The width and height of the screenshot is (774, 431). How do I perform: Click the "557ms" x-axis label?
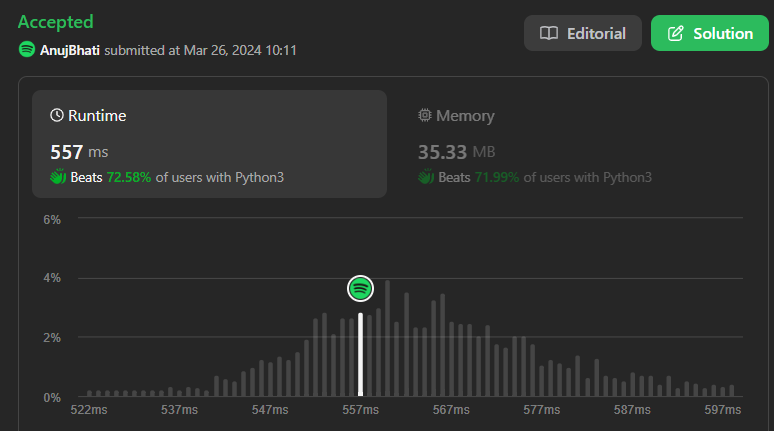click(360, 410)
